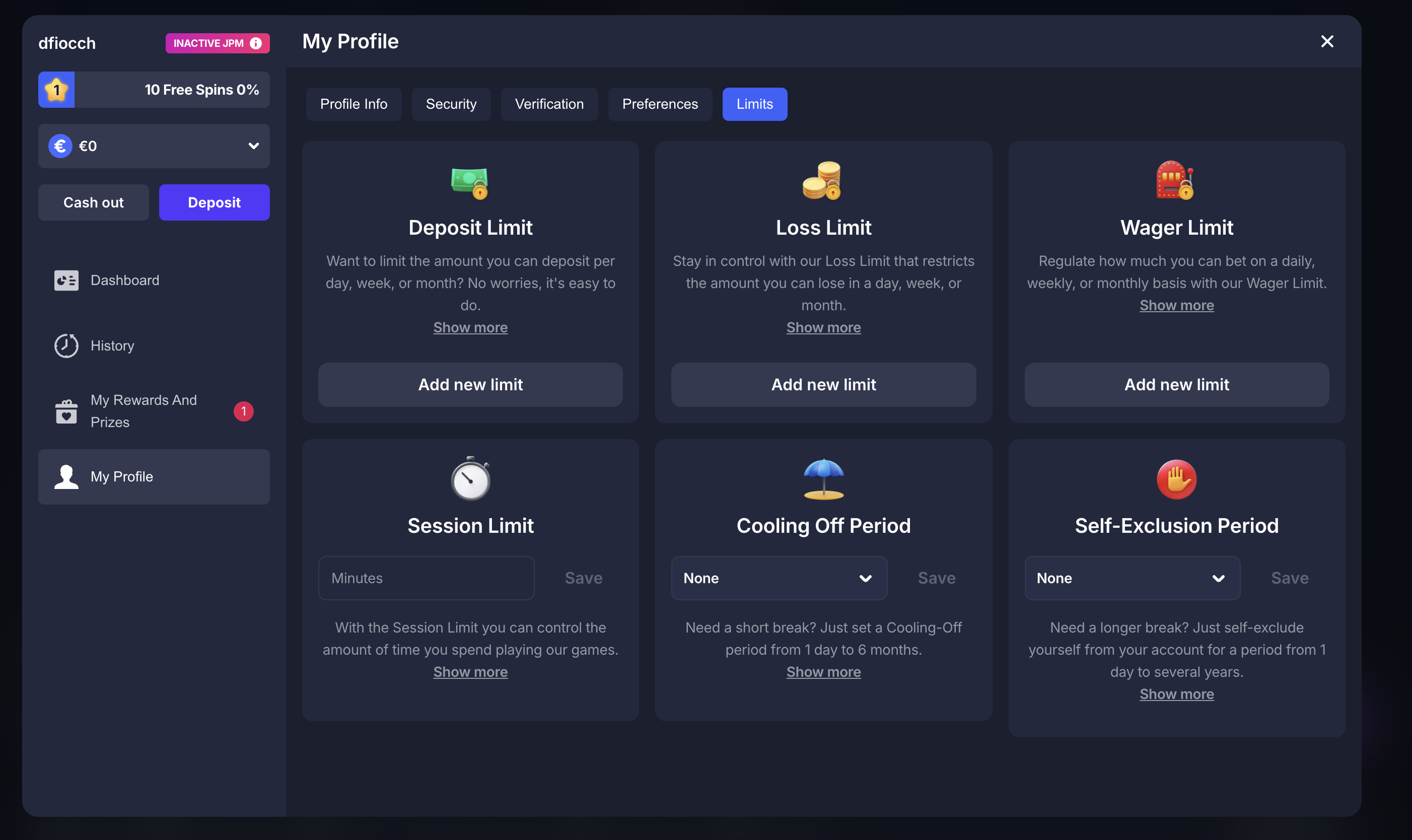
Task: Open the Preferences tab
Action: 660,104
